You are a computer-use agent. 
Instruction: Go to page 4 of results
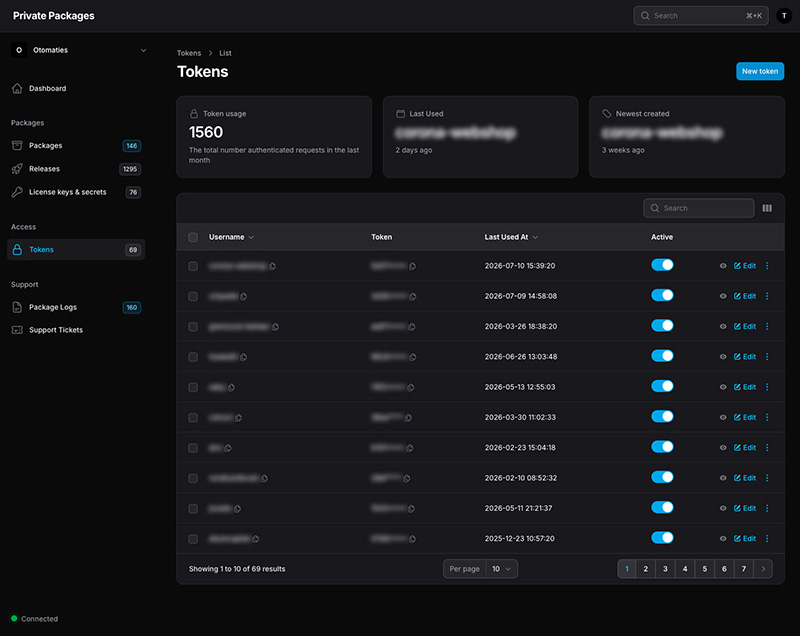tap(685, 569)
